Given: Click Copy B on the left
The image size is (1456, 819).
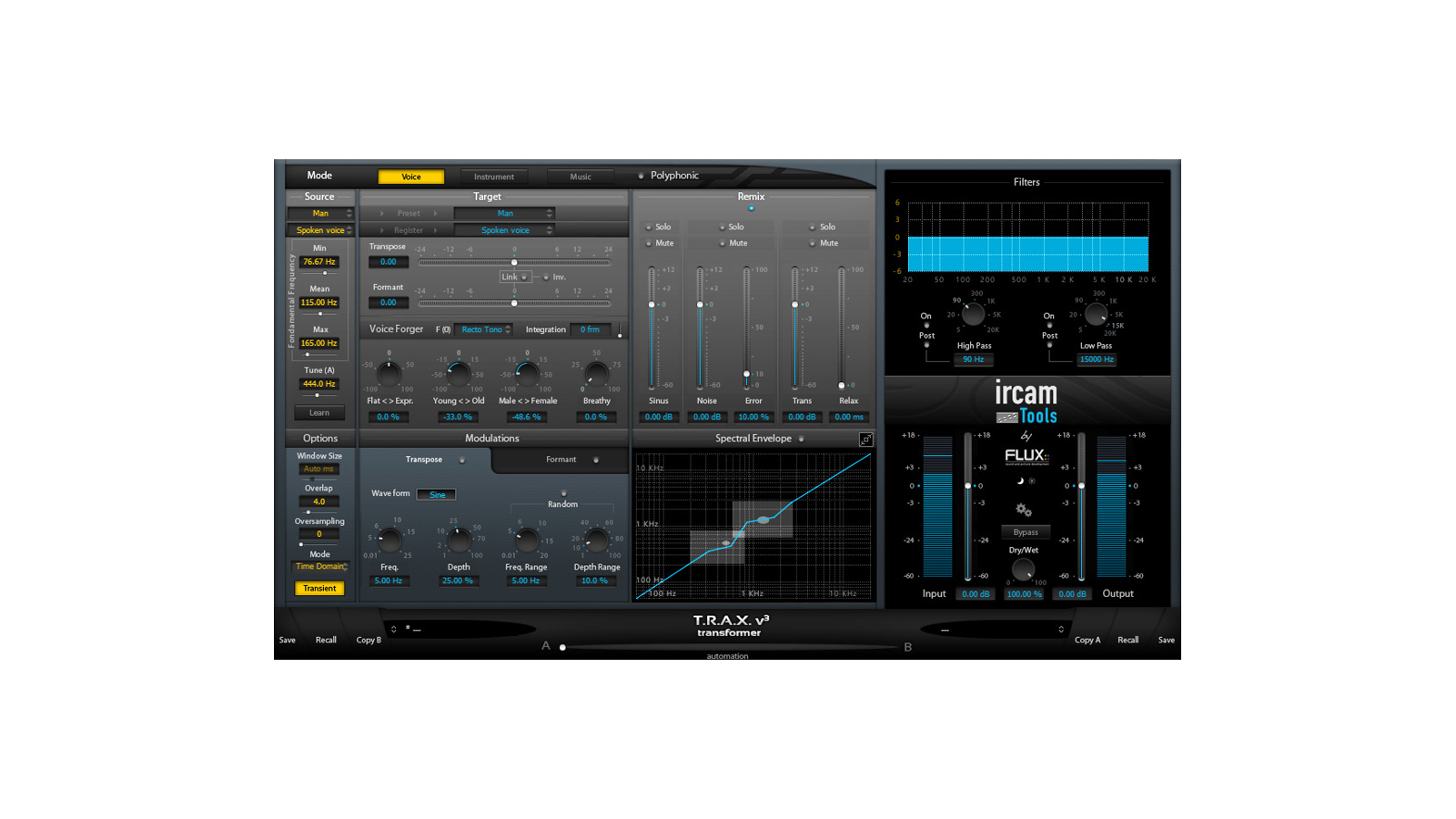Looking at the screenshot, I should (369, 640).
